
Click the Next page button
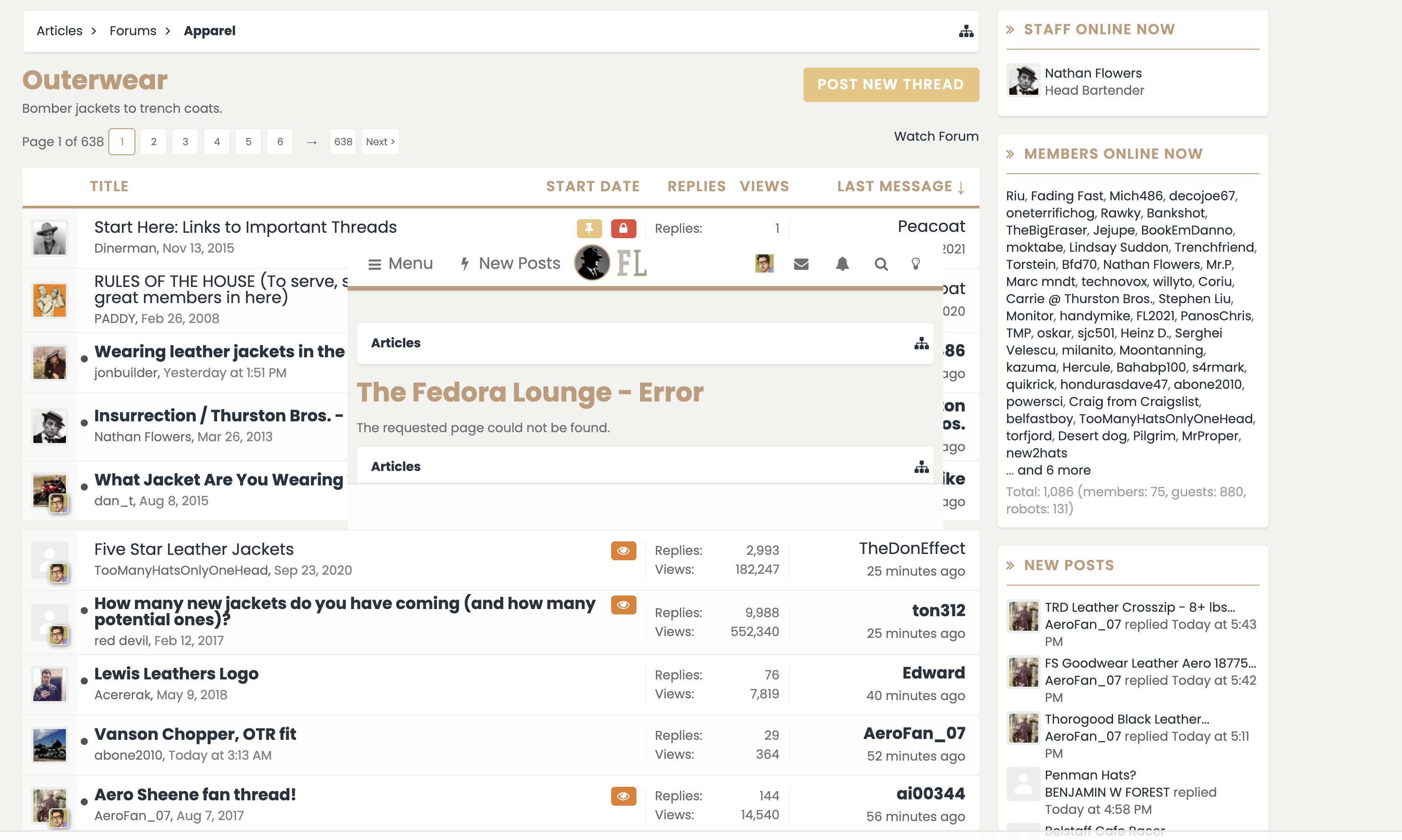point(380,142)
